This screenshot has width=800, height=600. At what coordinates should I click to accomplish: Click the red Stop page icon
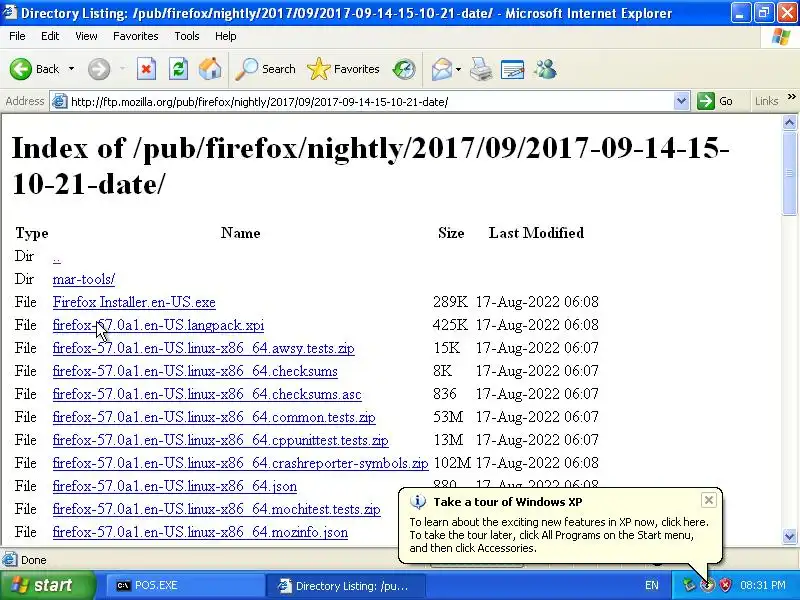(146, 69)
